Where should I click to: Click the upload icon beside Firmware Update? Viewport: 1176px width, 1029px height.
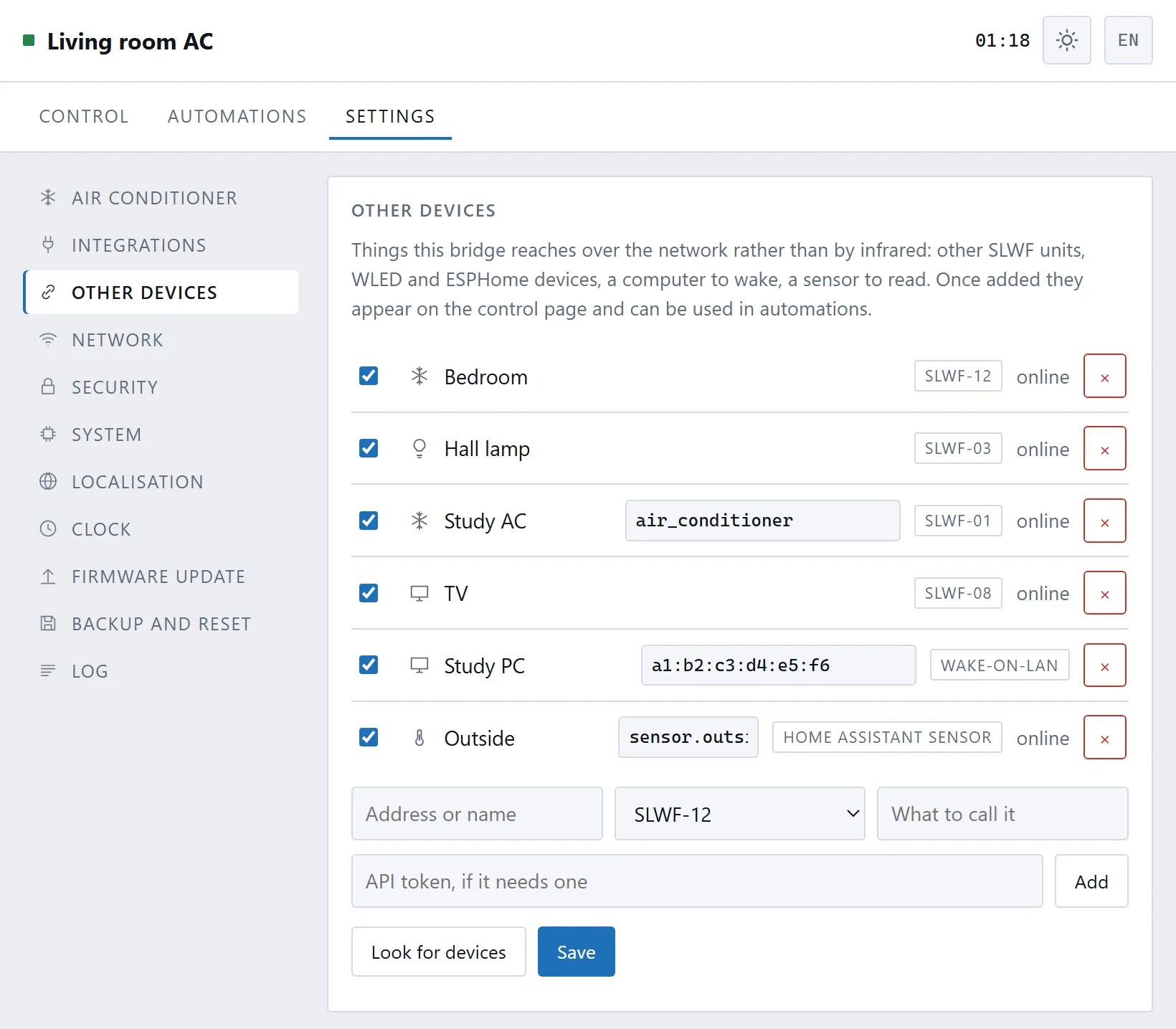pos(48,576)
